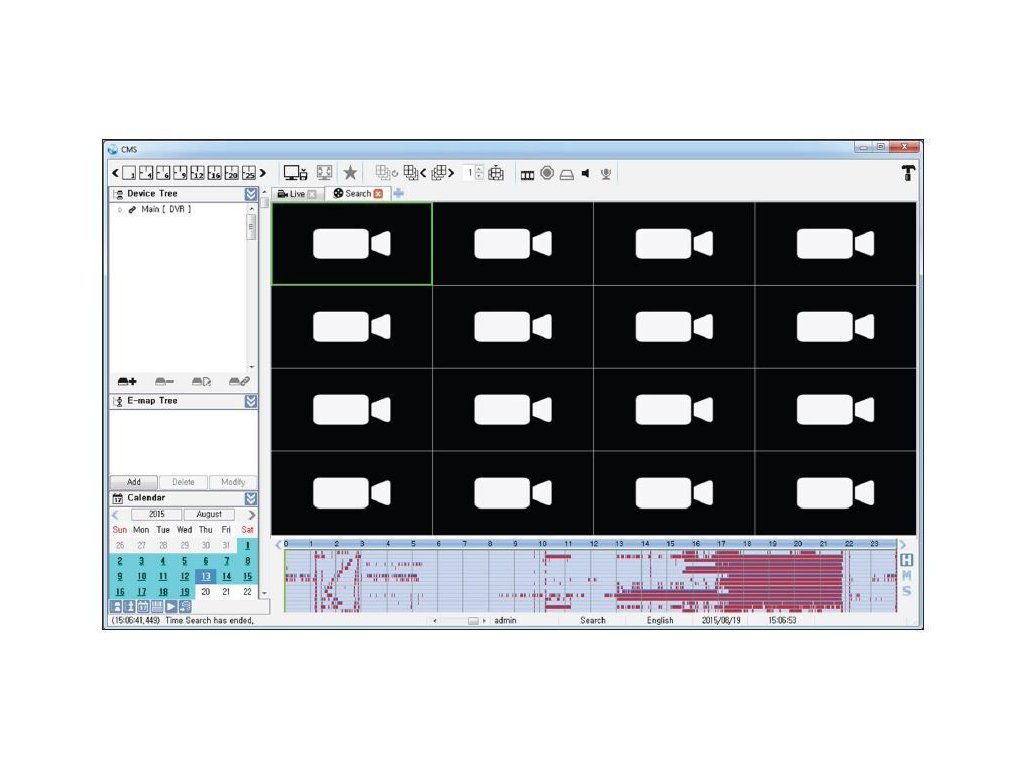Switch to single-channel split layout
The height and width of the screenshot is (768, 1024).
coord(129,173)
